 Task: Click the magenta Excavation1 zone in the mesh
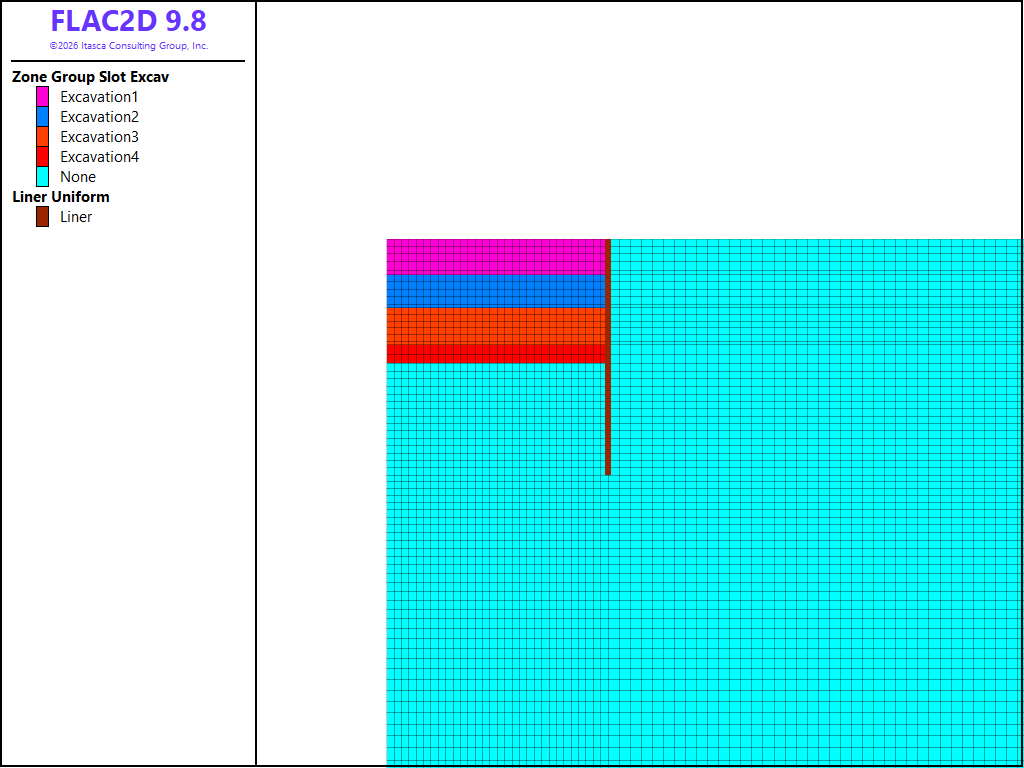pyautogui.click(x=496, y=257)
